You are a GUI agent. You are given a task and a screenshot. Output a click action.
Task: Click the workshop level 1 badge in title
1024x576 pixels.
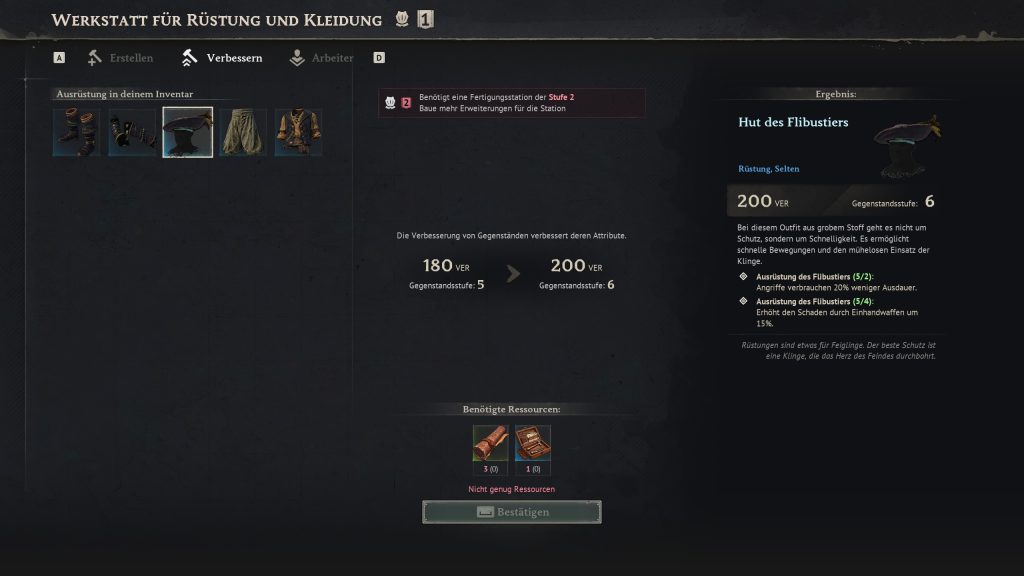(x=425, y=20)
